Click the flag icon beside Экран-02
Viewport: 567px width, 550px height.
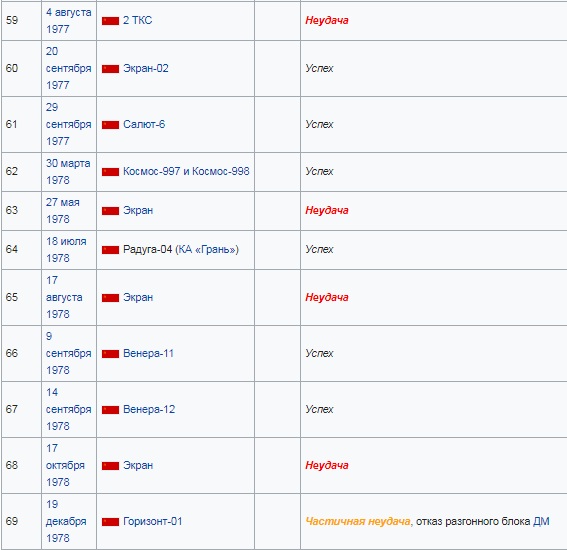110,69
